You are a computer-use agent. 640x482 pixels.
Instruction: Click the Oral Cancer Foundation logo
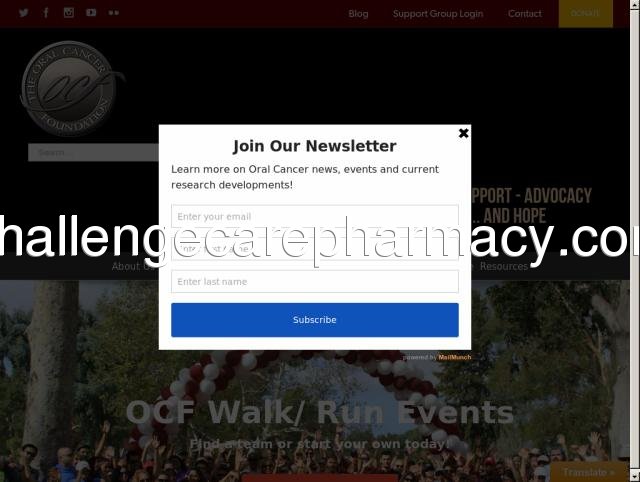pyautogui.click(x=69, y=88)
